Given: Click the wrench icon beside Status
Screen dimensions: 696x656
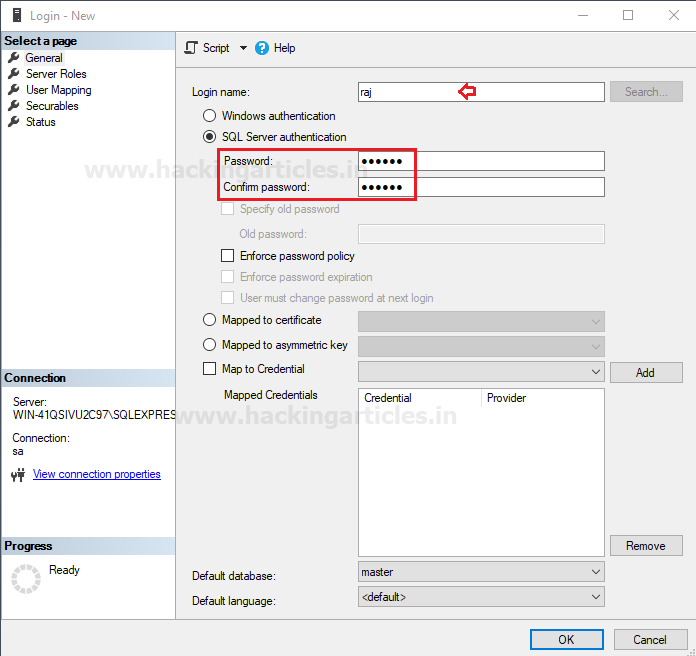Looking at the screenshot, I should [14, 121].
